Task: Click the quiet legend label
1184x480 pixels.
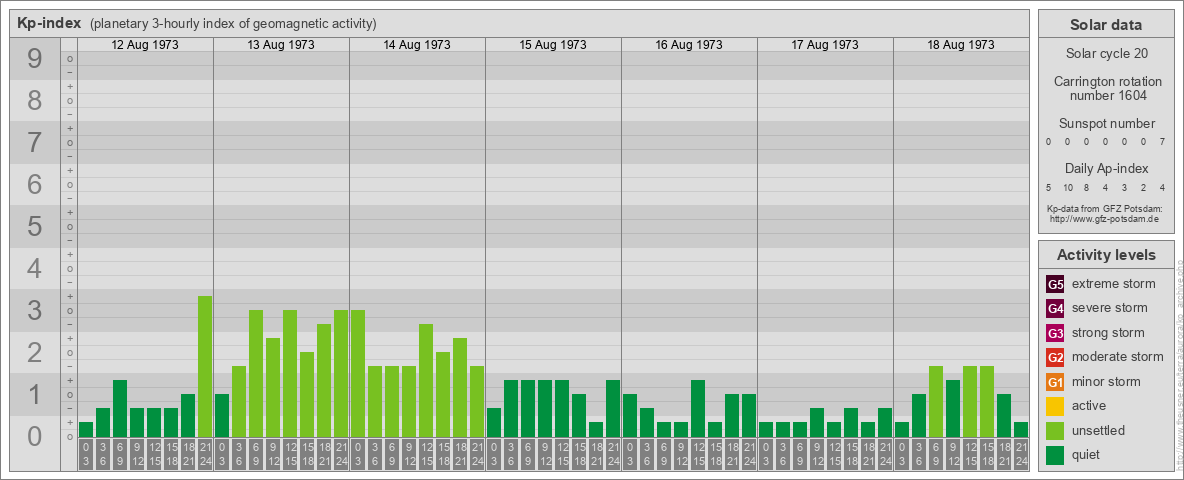Action: [1086, 455]
